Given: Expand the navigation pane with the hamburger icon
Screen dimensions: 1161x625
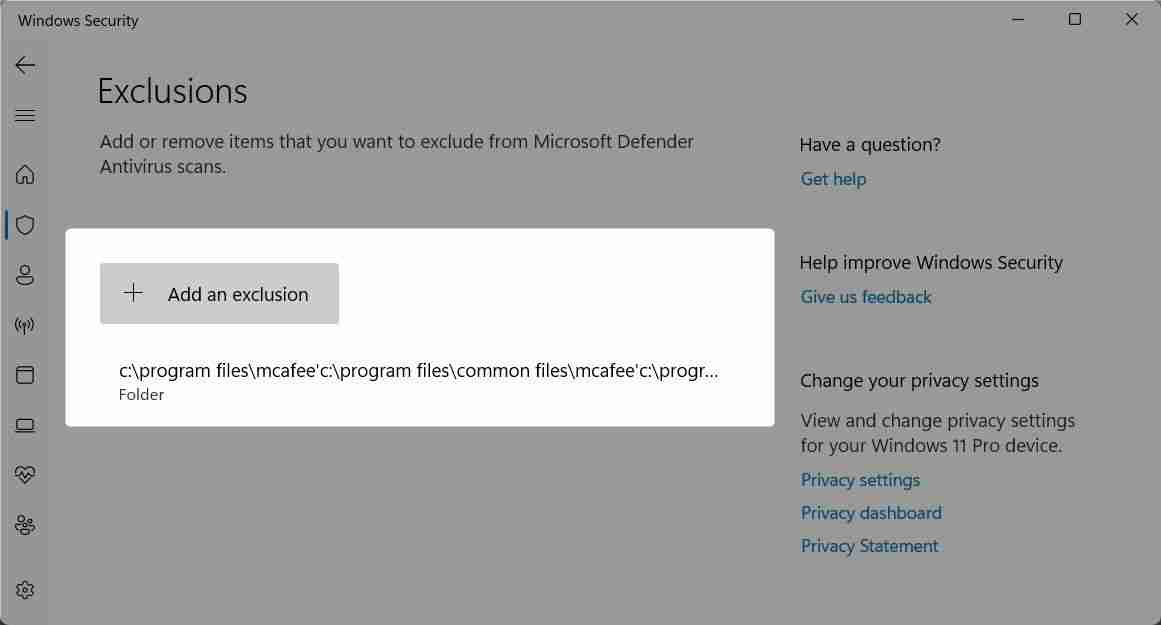Looking at the screenshot, I should (x=24, y=115).
